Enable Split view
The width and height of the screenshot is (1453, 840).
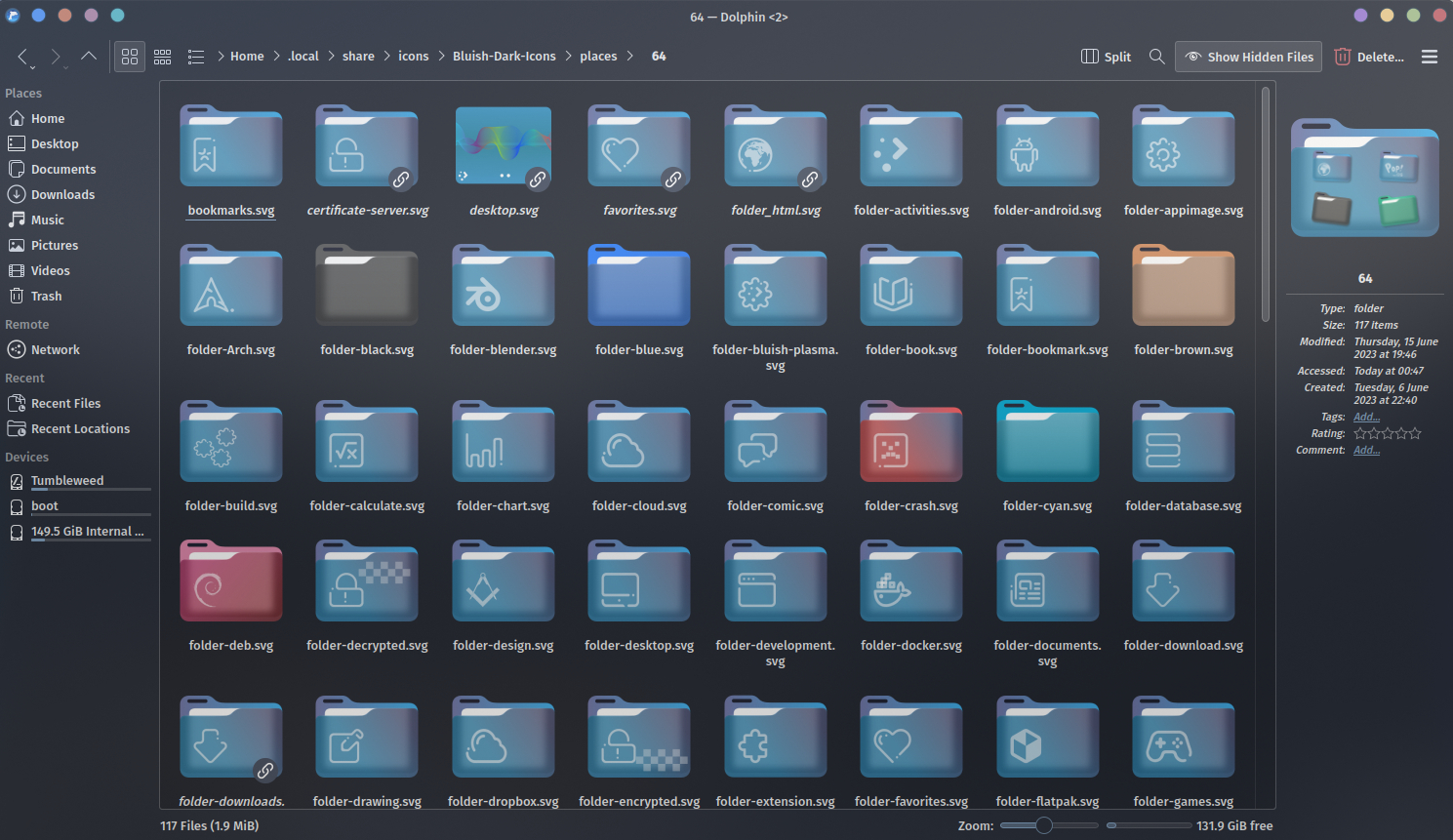point(1106,56)
